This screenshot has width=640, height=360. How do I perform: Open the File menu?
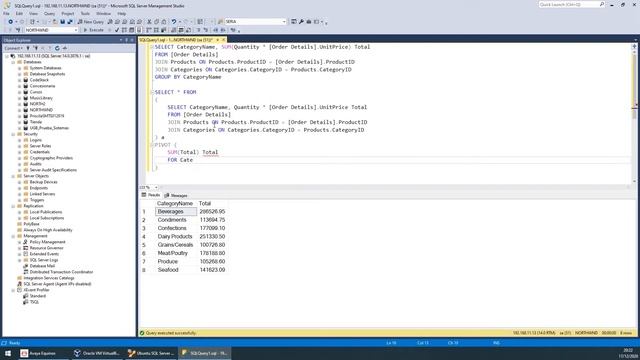coord(7,13)
